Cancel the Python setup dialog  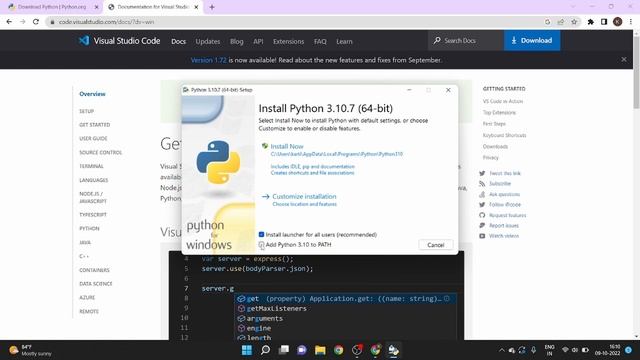pos(436,245)
